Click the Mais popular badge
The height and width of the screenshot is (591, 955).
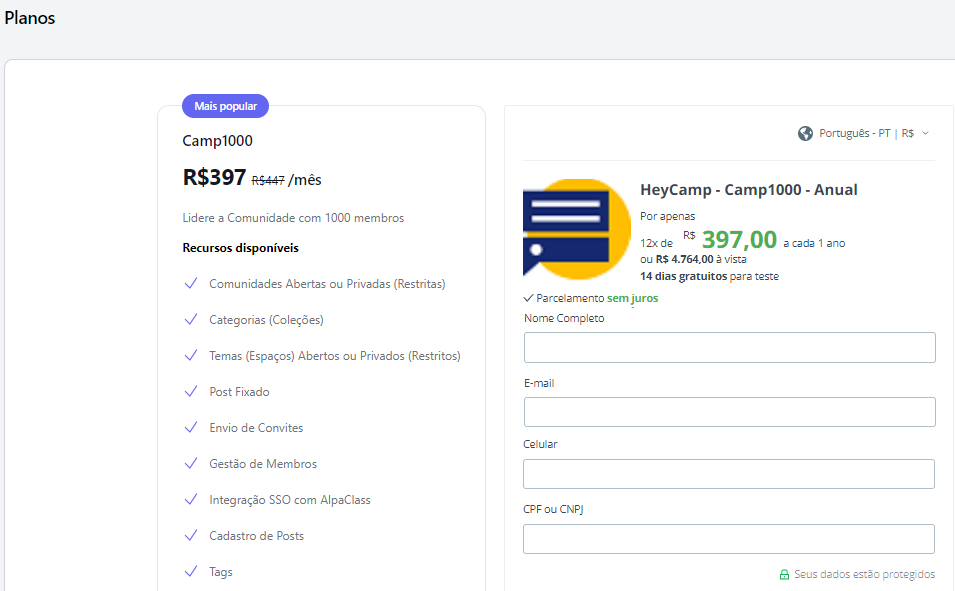pyautogui.click(x=225, y=106)
